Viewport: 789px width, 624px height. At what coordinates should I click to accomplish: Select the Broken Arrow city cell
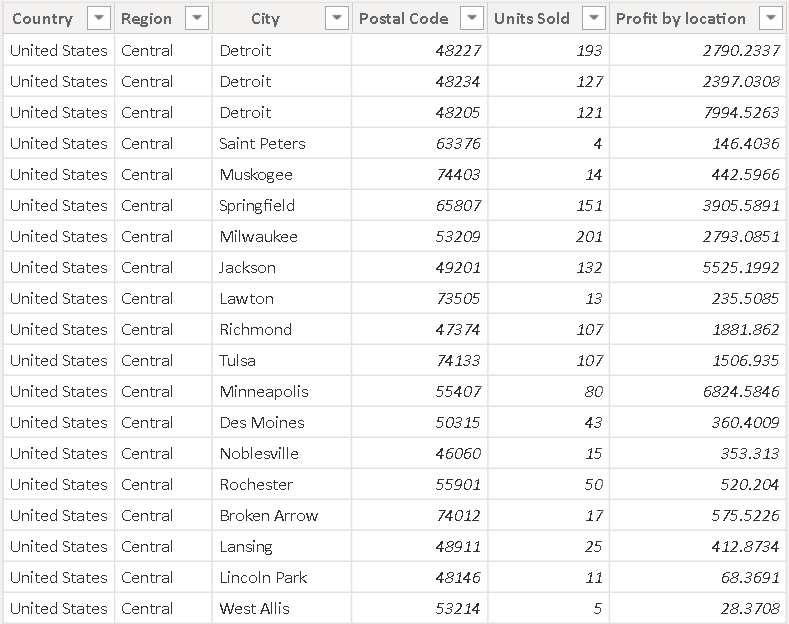pos(269,515)
